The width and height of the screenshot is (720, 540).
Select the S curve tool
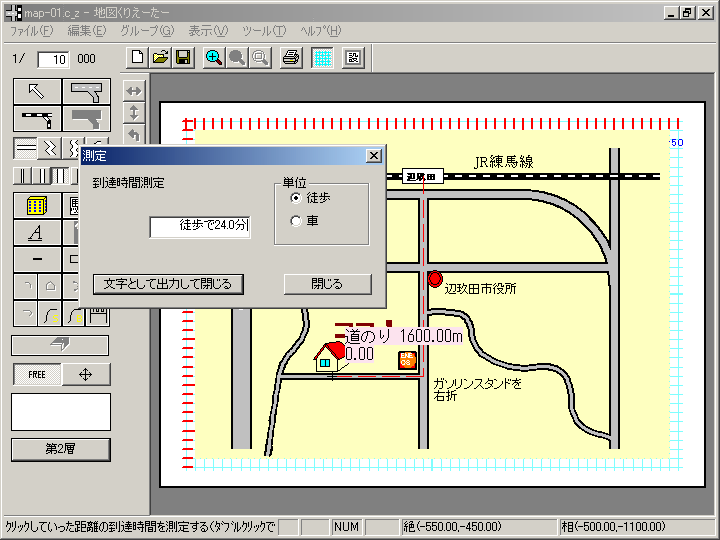(x=50, y=314)
